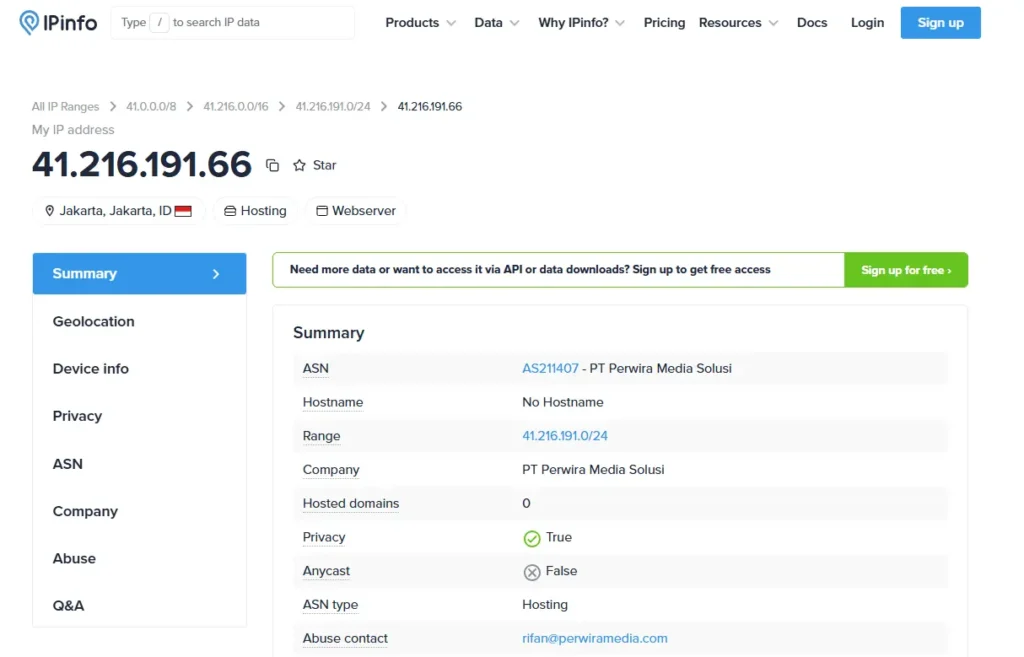
Task: Click the green Privacy True checkmark
Action: coord(532,538)
